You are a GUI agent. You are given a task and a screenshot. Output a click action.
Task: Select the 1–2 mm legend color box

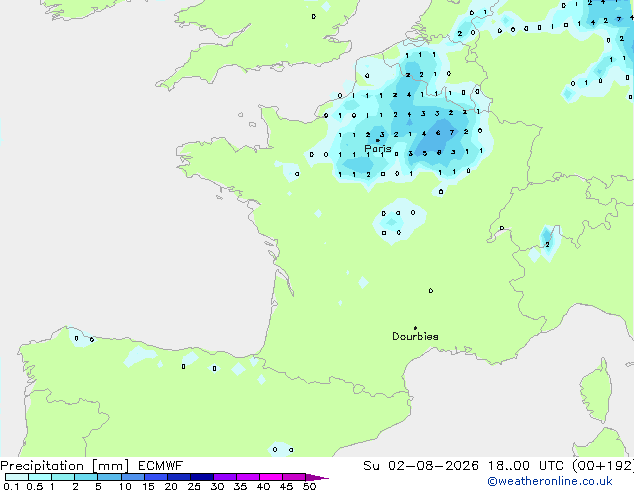click(x=63, y=477)
